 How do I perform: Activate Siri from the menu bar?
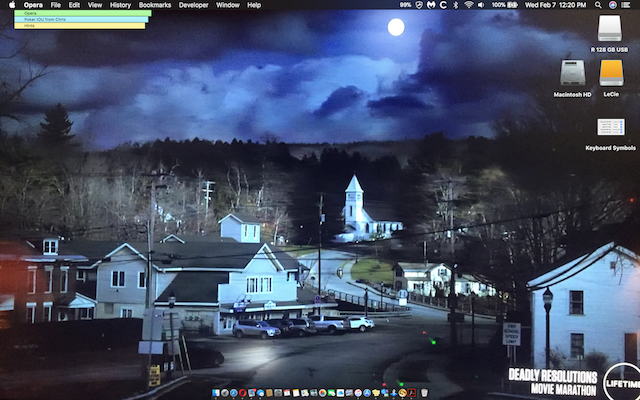click(x=612, y=5)
